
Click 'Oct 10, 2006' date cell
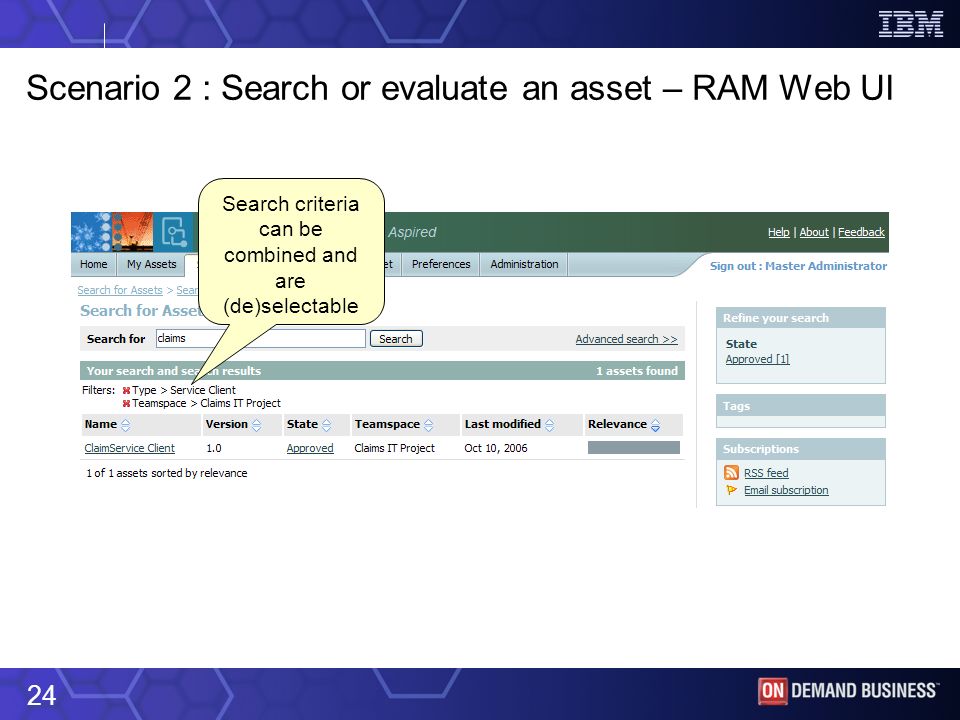point(496,448)
